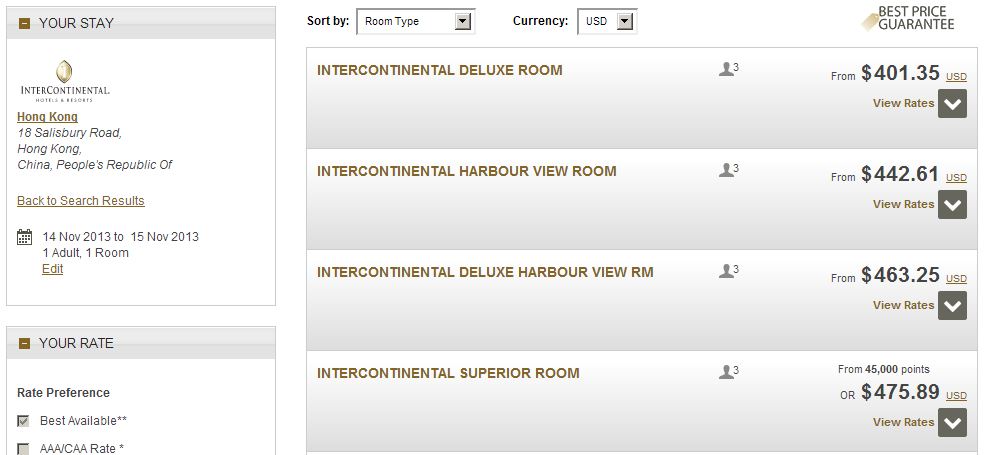The width and height of the screenshot is (984, 455).
Task: Collapse the YOUR STAY panel minus icon
Action: 24,23
